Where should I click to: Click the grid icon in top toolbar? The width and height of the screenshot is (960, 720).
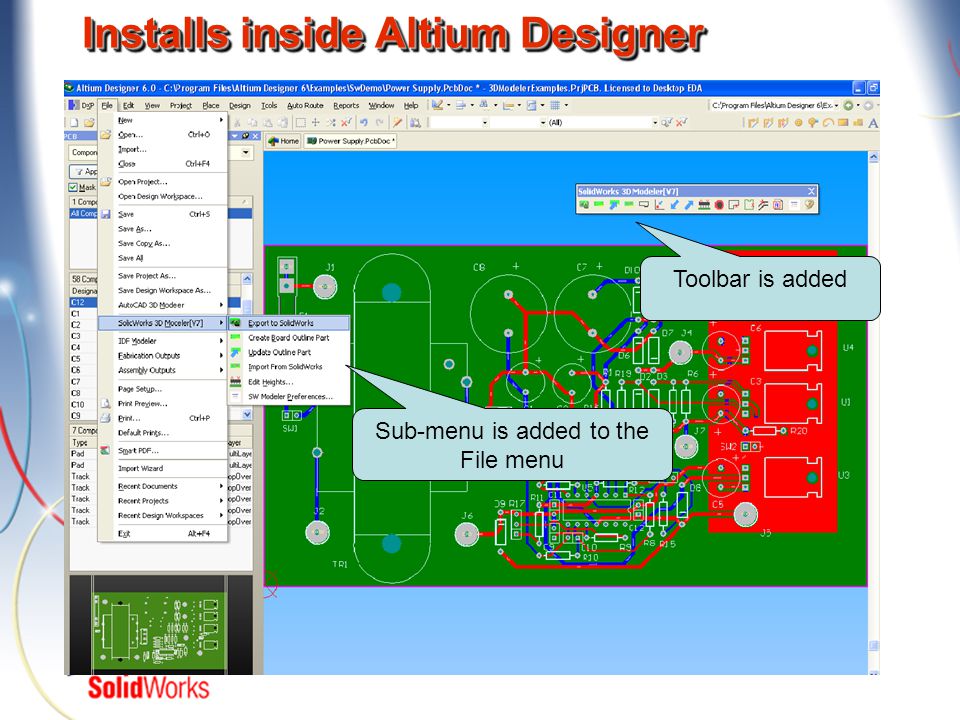pyautogui.click(x=555, y=105)
